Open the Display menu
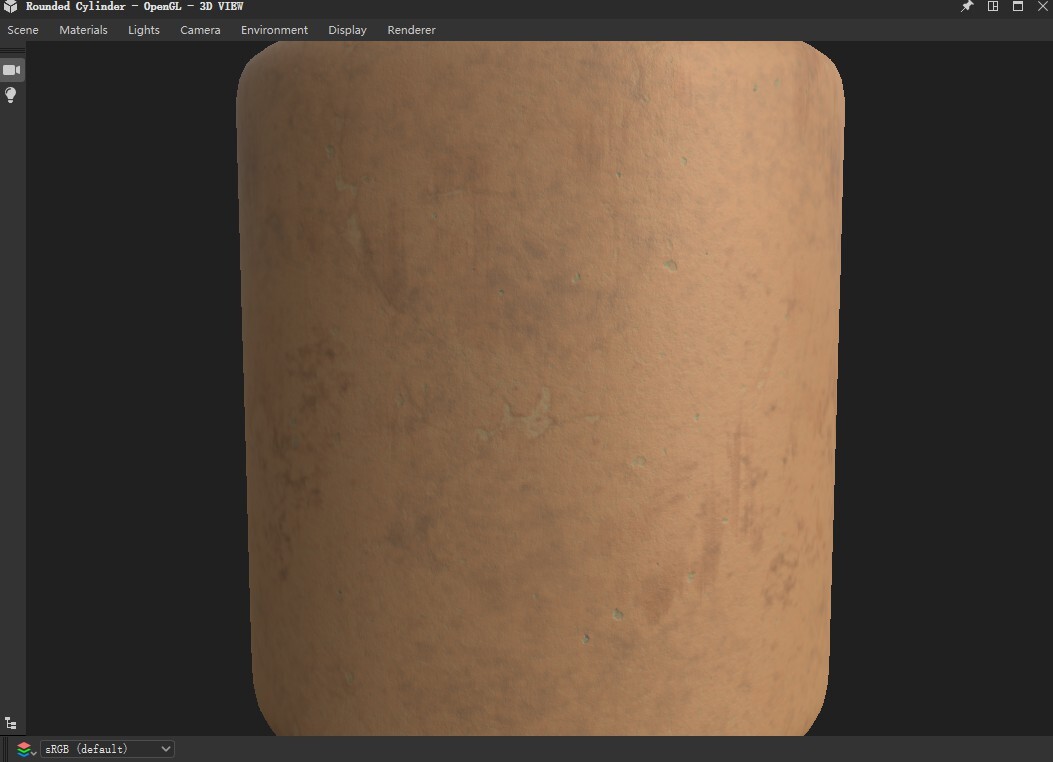Image resolution: width=1053 pixels, height=762 pixels. point(347,30)
